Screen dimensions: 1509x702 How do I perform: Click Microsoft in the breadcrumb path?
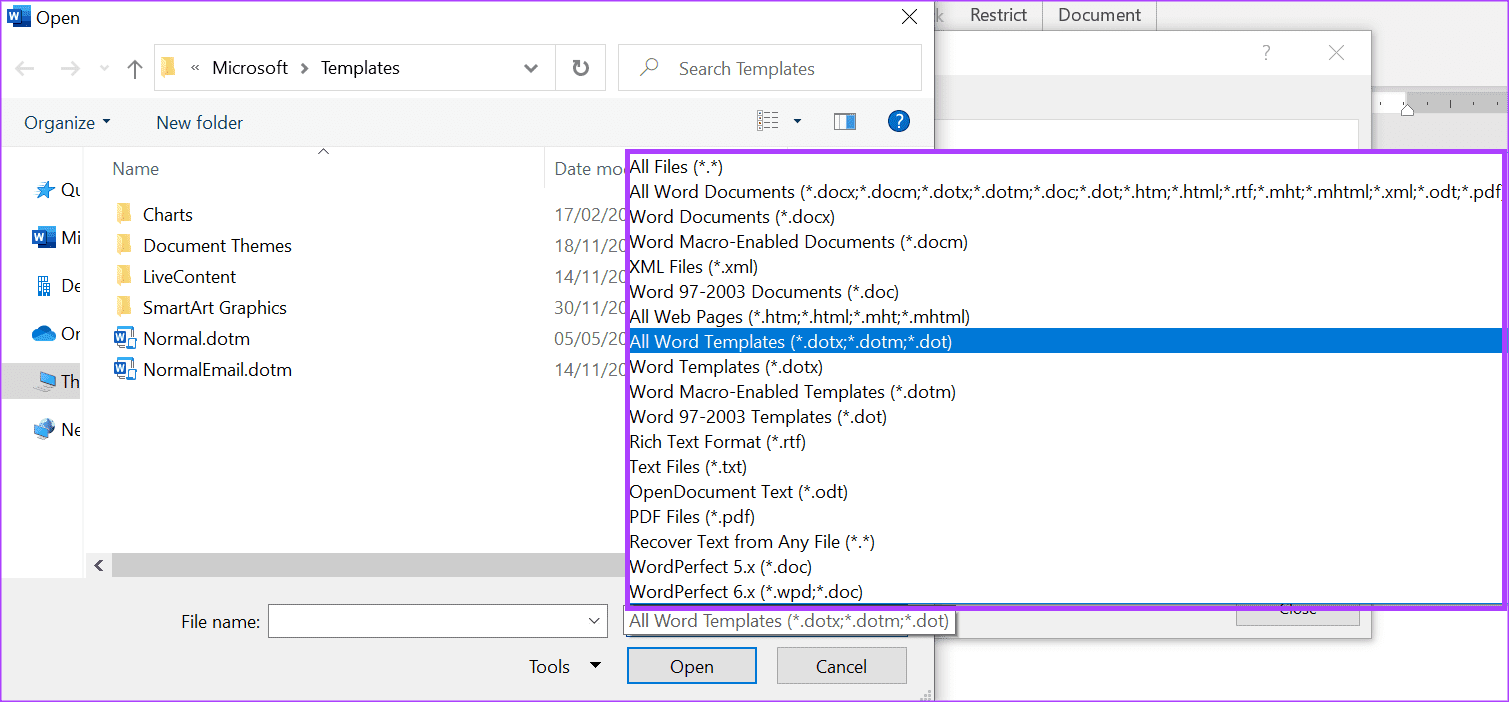(250, 68)
